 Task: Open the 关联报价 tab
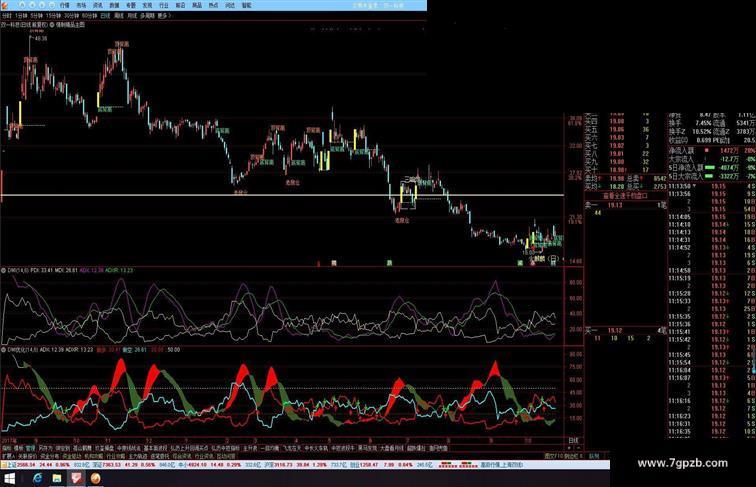coord(27,456)
